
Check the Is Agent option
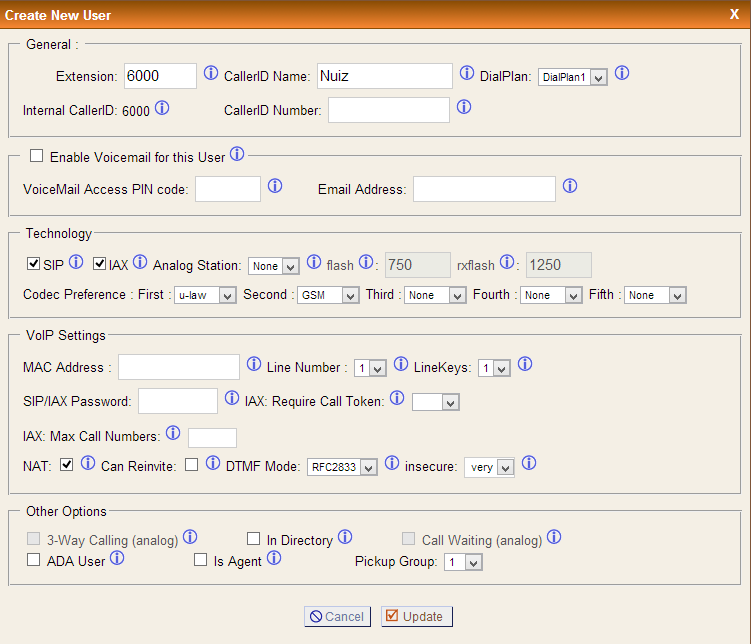pos(200,560)
